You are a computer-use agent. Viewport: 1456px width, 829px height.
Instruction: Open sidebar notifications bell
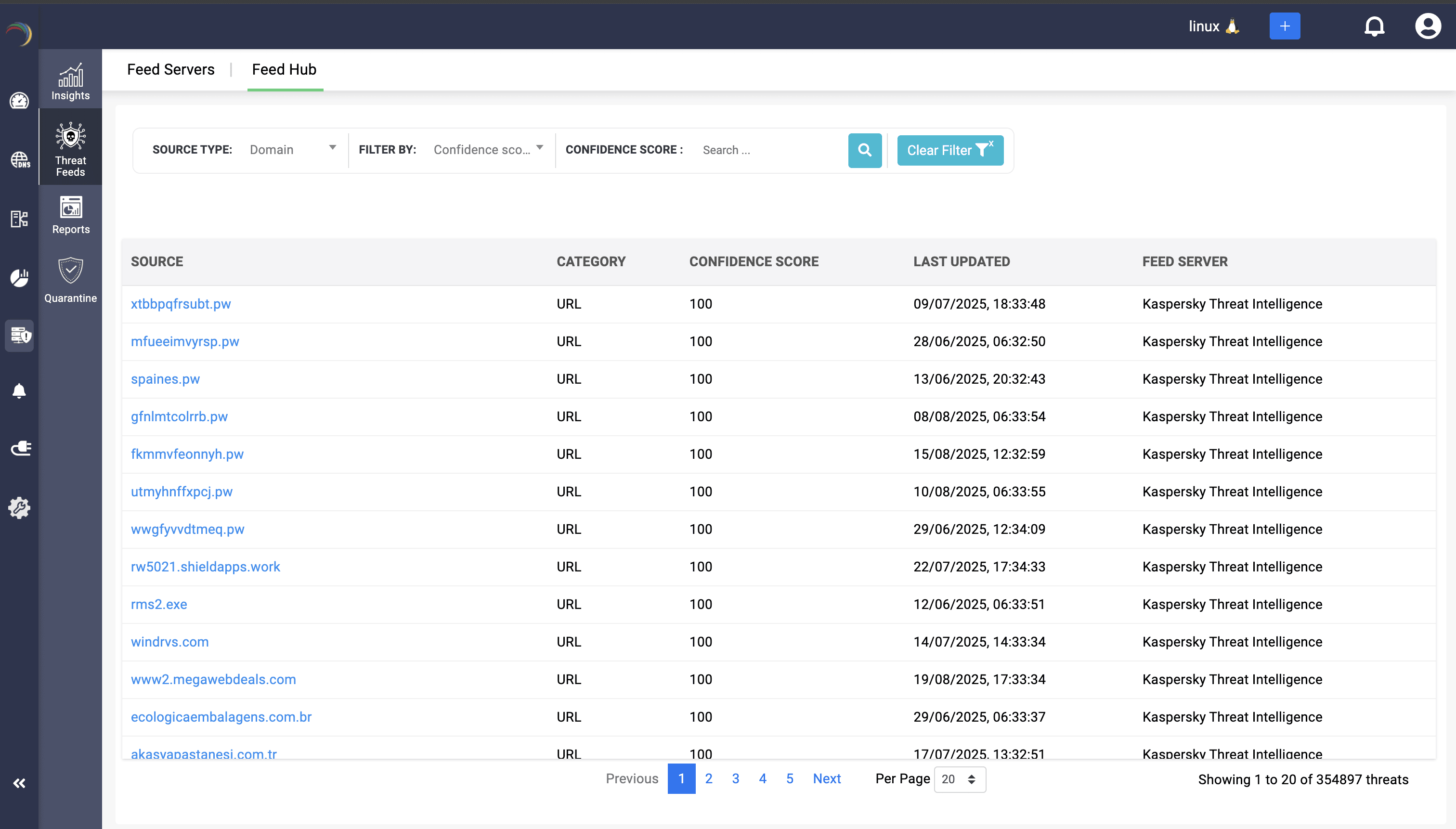click(x=19, y=390)
